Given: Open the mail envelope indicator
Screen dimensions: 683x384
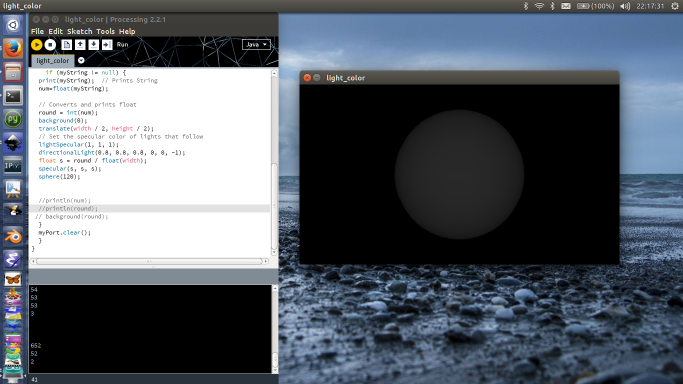Looking at the screenshot, I should point(566,6).
